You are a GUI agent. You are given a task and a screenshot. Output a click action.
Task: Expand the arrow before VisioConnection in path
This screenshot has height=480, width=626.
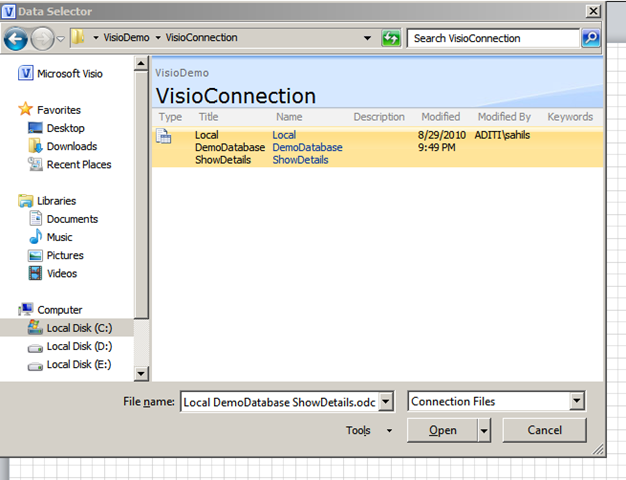tap(158, 38)
